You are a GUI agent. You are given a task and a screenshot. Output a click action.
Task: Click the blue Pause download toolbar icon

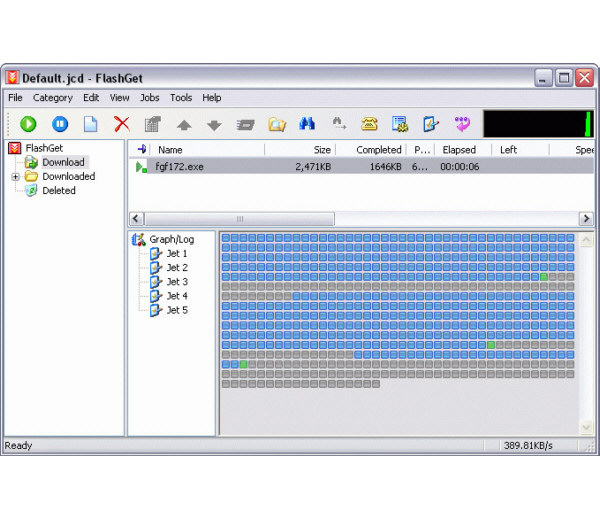59,124
